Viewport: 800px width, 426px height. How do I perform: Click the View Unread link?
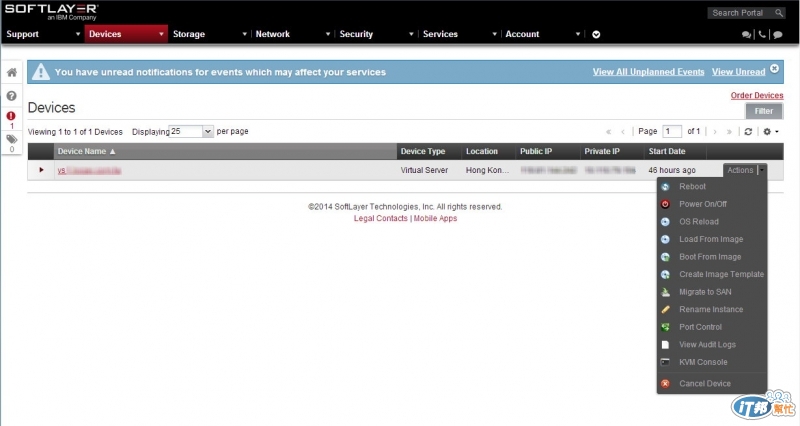pyautogui.click(x=738, y=72)
